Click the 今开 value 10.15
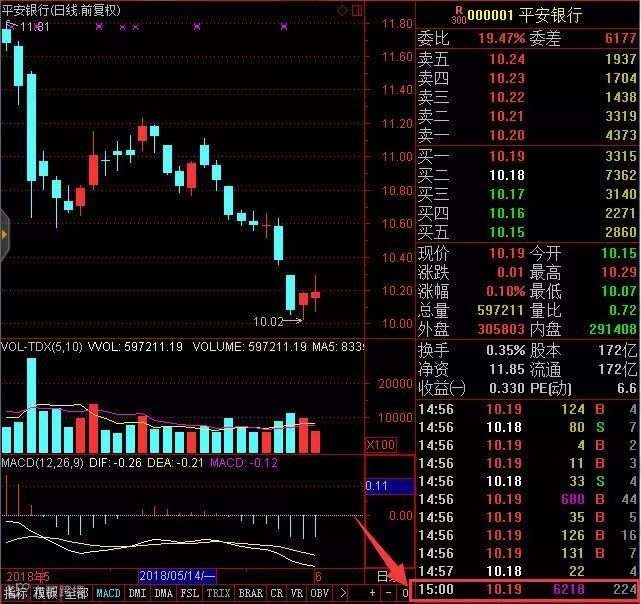 pyautogui.click(x=619, y=253)
